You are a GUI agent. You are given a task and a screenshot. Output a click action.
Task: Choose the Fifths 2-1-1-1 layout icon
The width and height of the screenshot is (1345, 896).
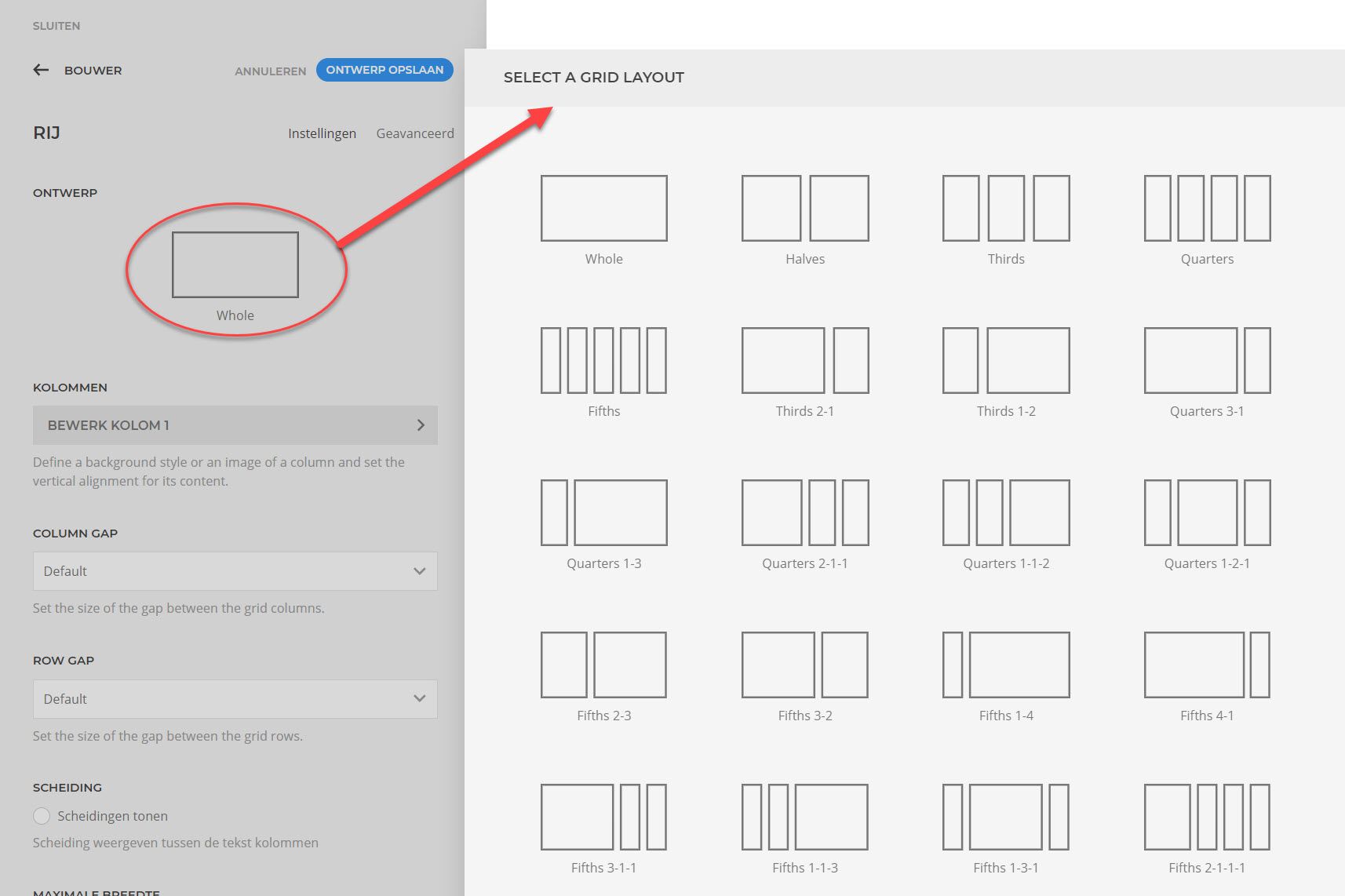click(x=1207, y=817)
